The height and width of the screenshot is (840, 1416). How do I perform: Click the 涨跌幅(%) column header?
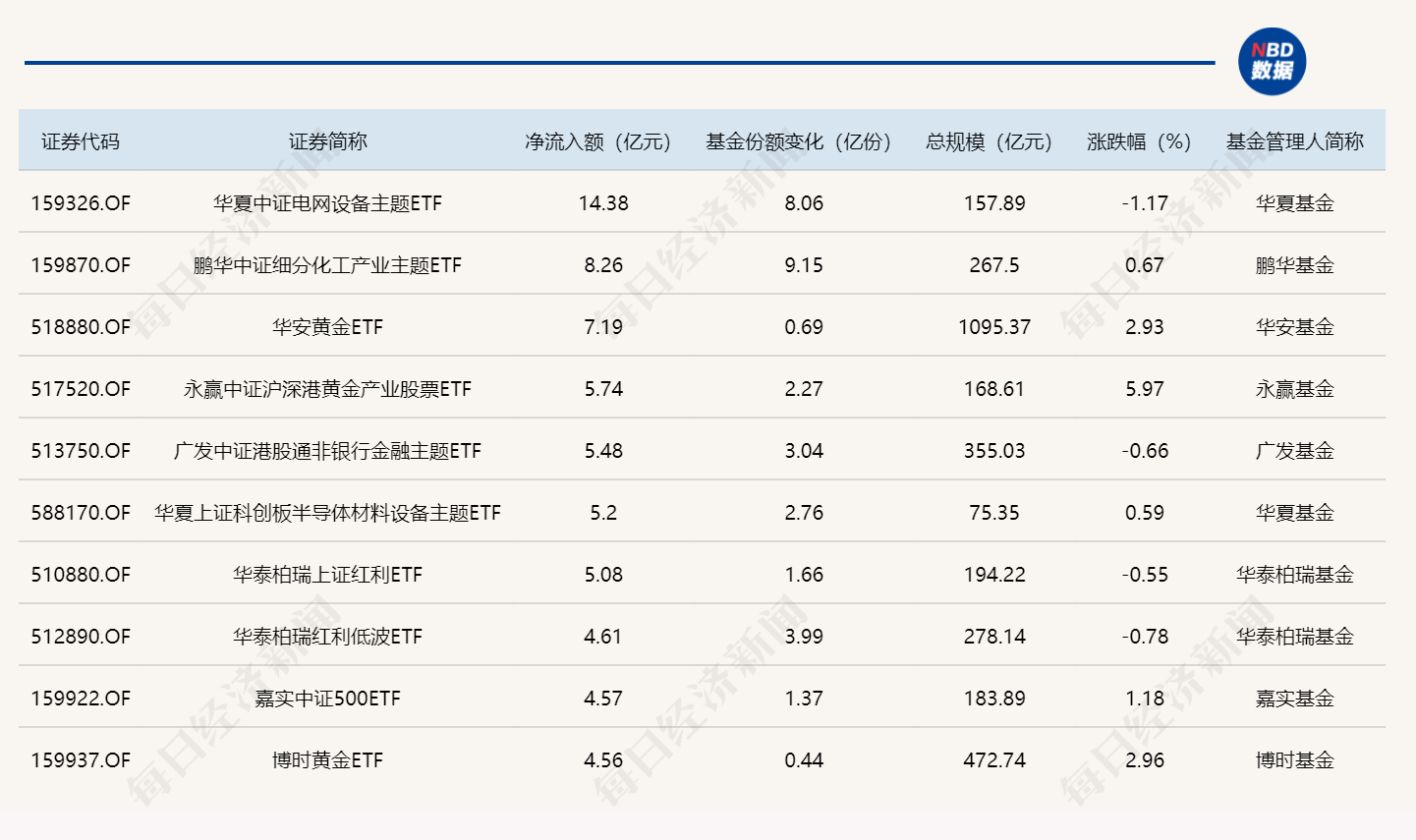pyautogui.click(x=1139, y=141)
